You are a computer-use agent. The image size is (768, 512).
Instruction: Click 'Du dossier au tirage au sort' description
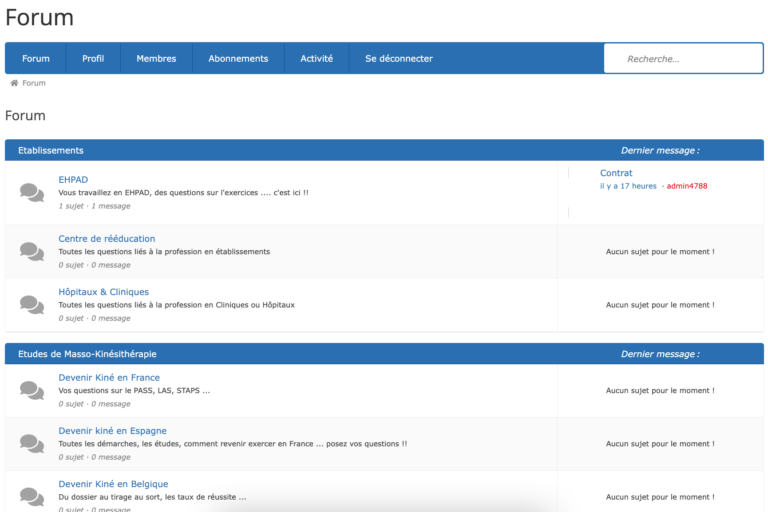click(152, 497)
